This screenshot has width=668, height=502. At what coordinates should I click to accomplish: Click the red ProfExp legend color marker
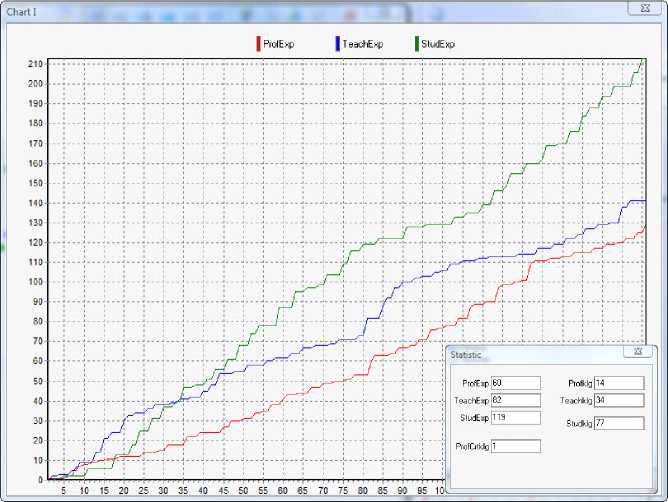(259, 44)
